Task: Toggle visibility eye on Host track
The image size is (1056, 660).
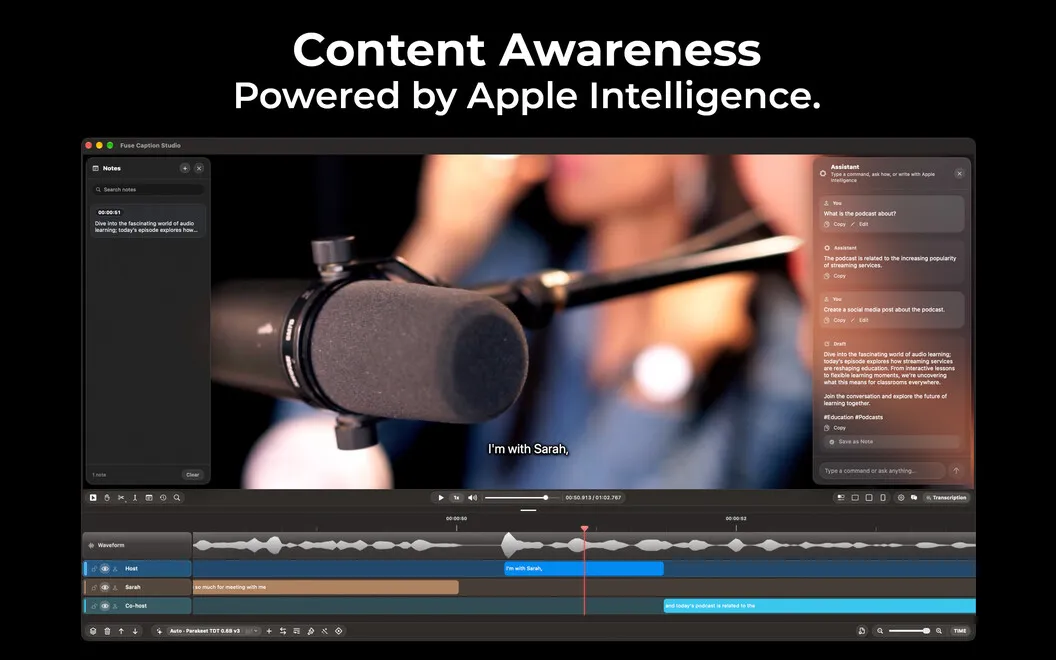Action: 104,569
